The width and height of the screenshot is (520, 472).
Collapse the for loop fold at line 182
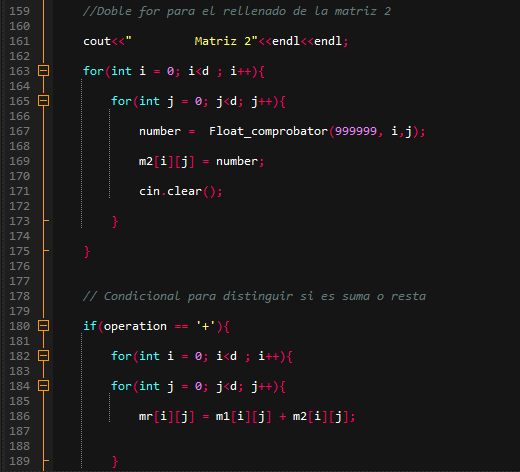(43, 356)
